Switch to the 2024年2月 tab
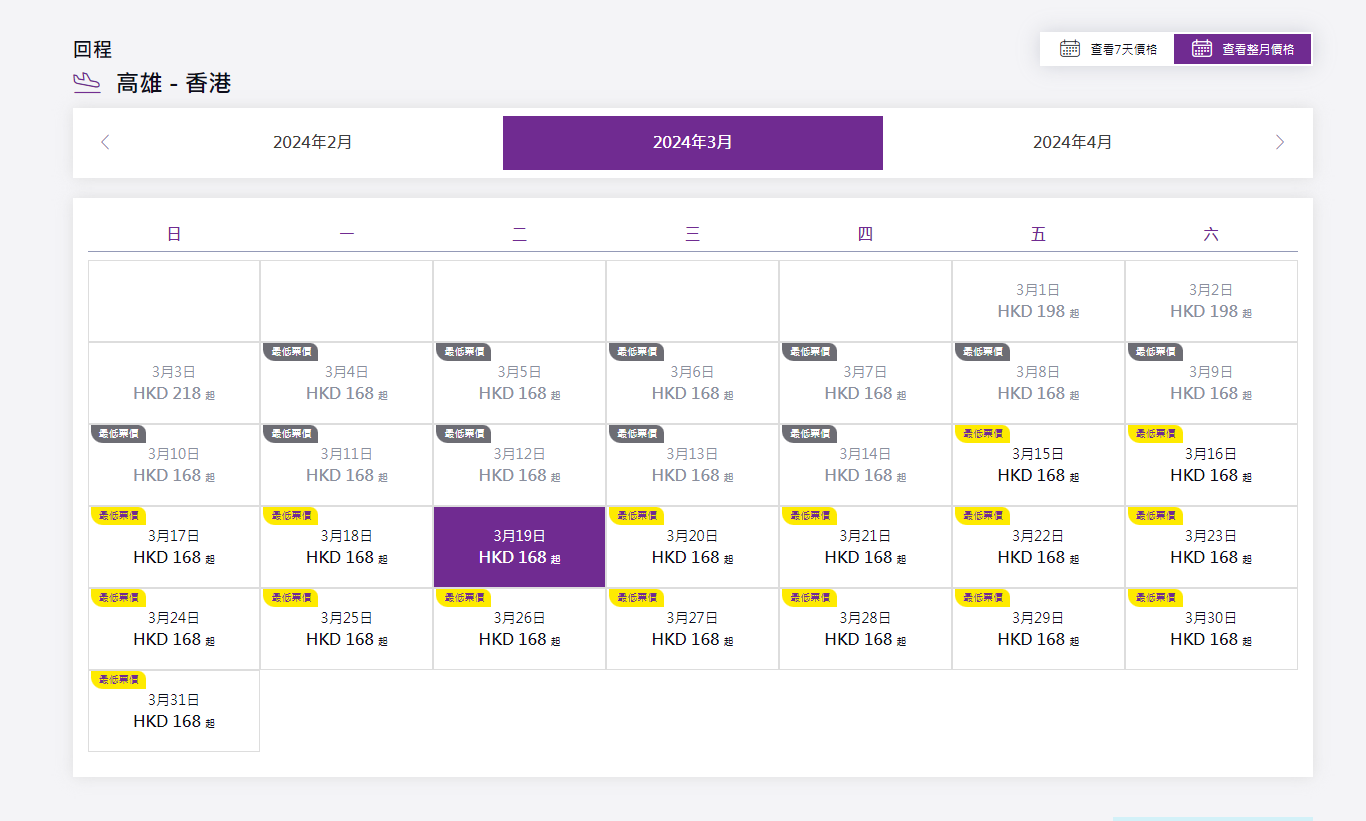This screenshot has height=821, width=1366. coord(312,142)
